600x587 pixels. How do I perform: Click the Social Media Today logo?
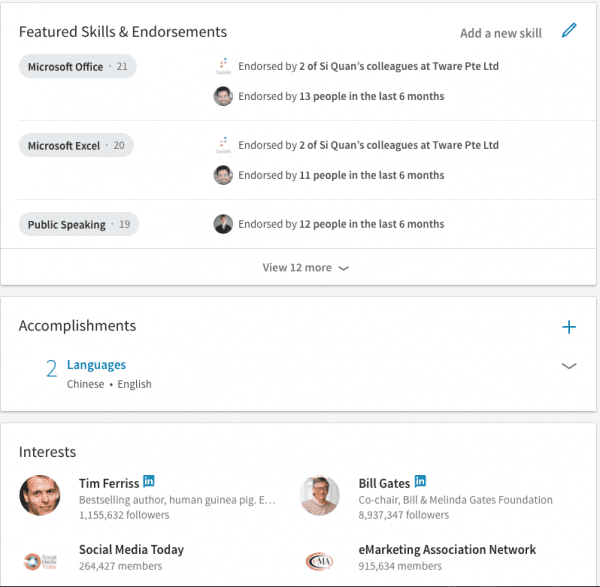click(x=40, y=561)
